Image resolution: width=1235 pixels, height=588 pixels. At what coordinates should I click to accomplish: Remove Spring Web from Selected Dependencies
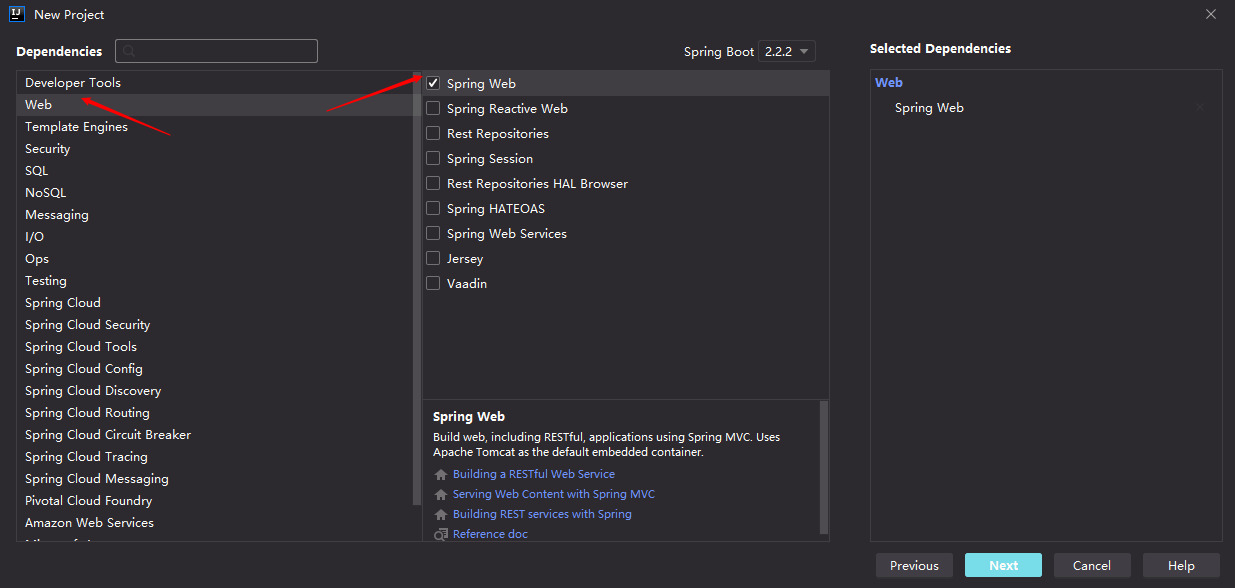1200,108
